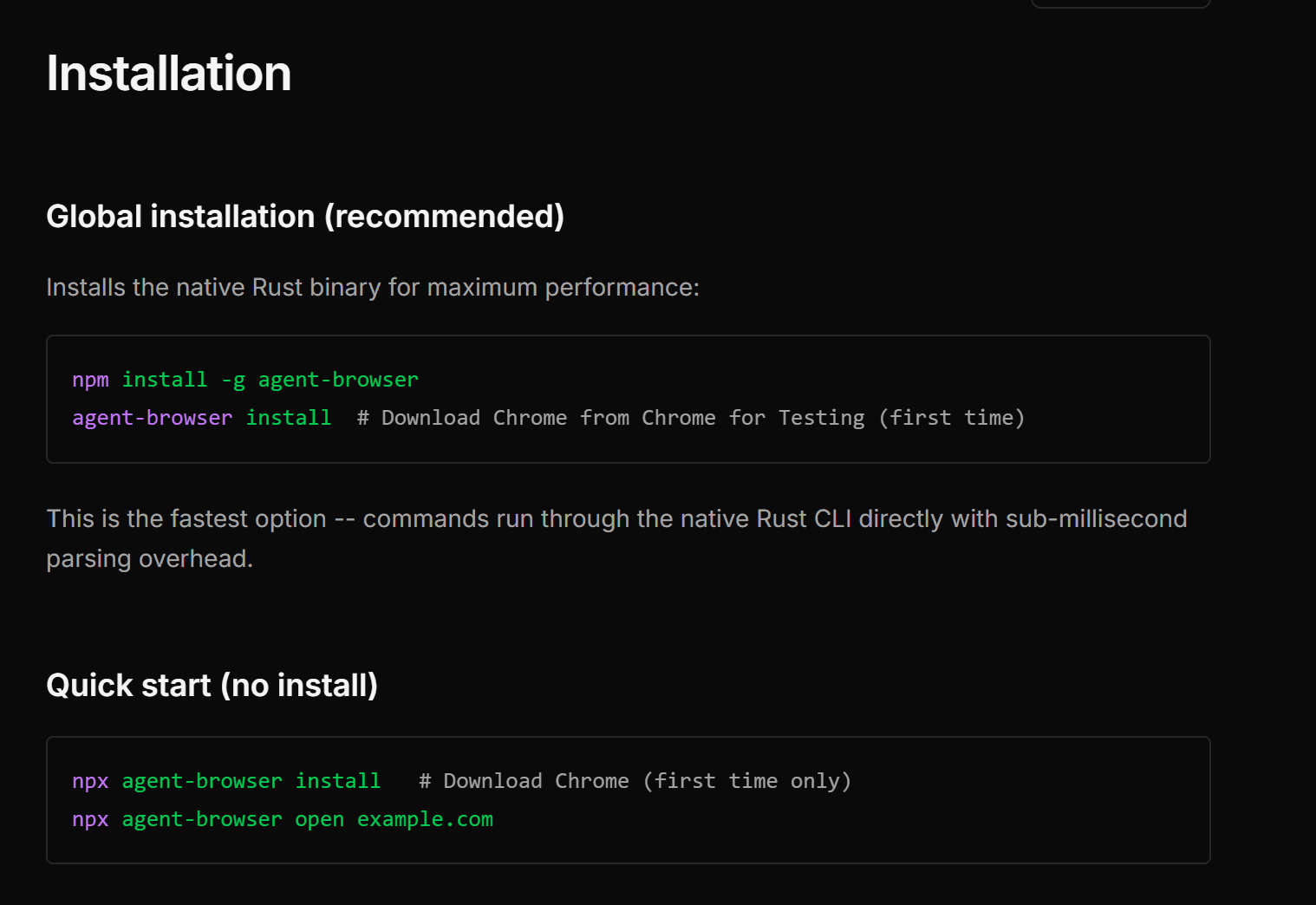Click the "agent-browser install" command in the first code block

click(x=201, y=418)
